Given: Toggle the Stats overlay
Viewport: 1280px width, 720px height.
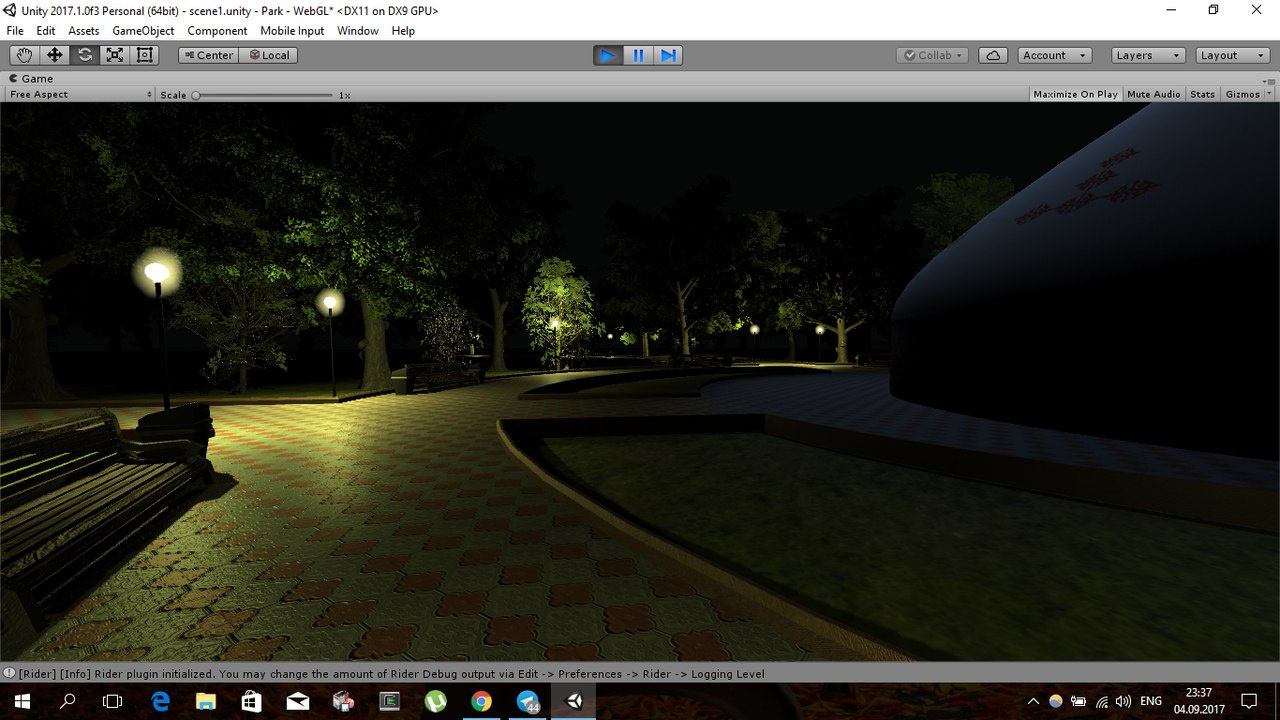Looking at the screenshot, I should (1203, 94).
